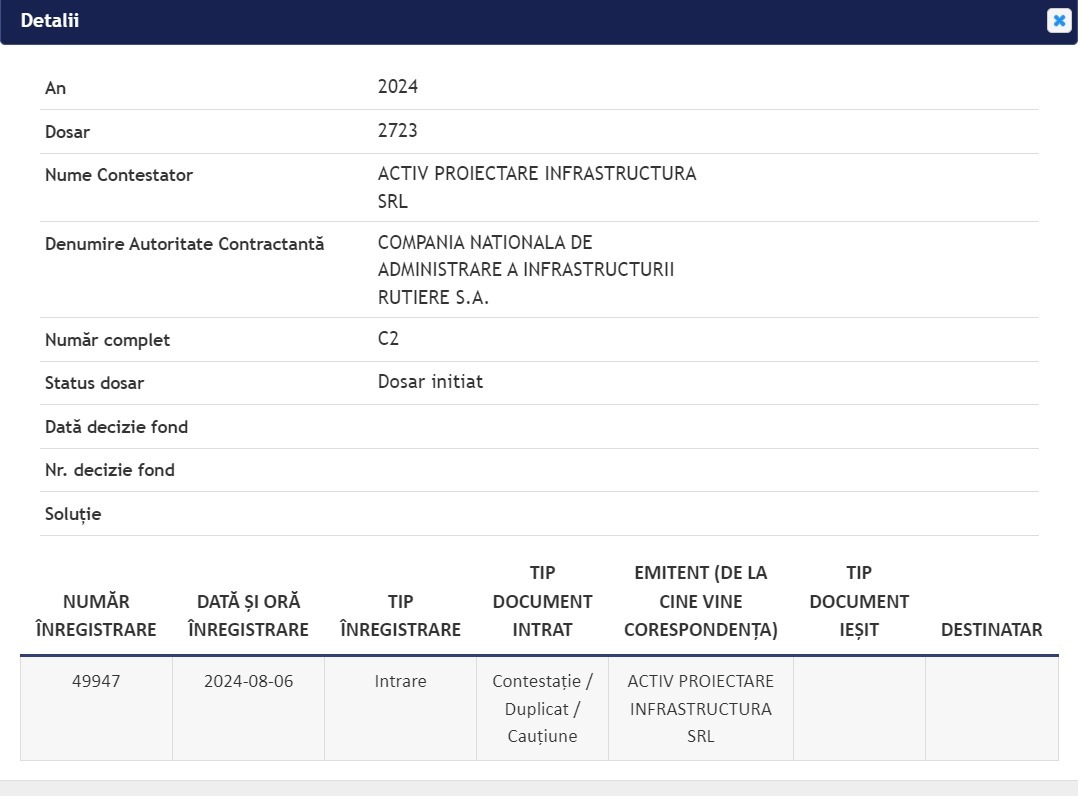Select the COMPANIA NATIONALA DE ADMINISTRARE authority name
The image size is (1081, 797).
pyautogui.click(x=526, y=270)
